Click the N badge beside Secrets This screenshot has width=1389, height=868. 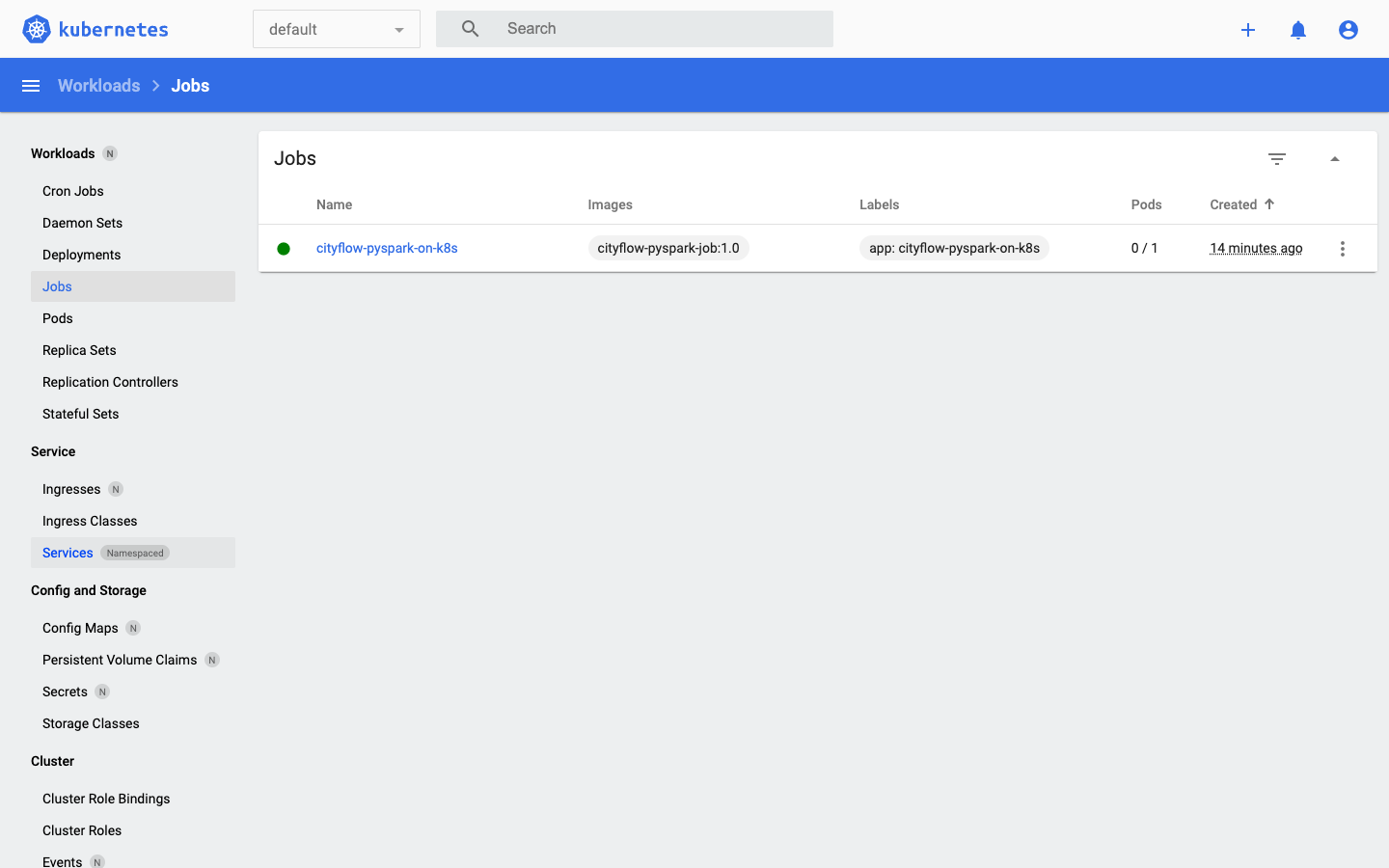(102, 692)
